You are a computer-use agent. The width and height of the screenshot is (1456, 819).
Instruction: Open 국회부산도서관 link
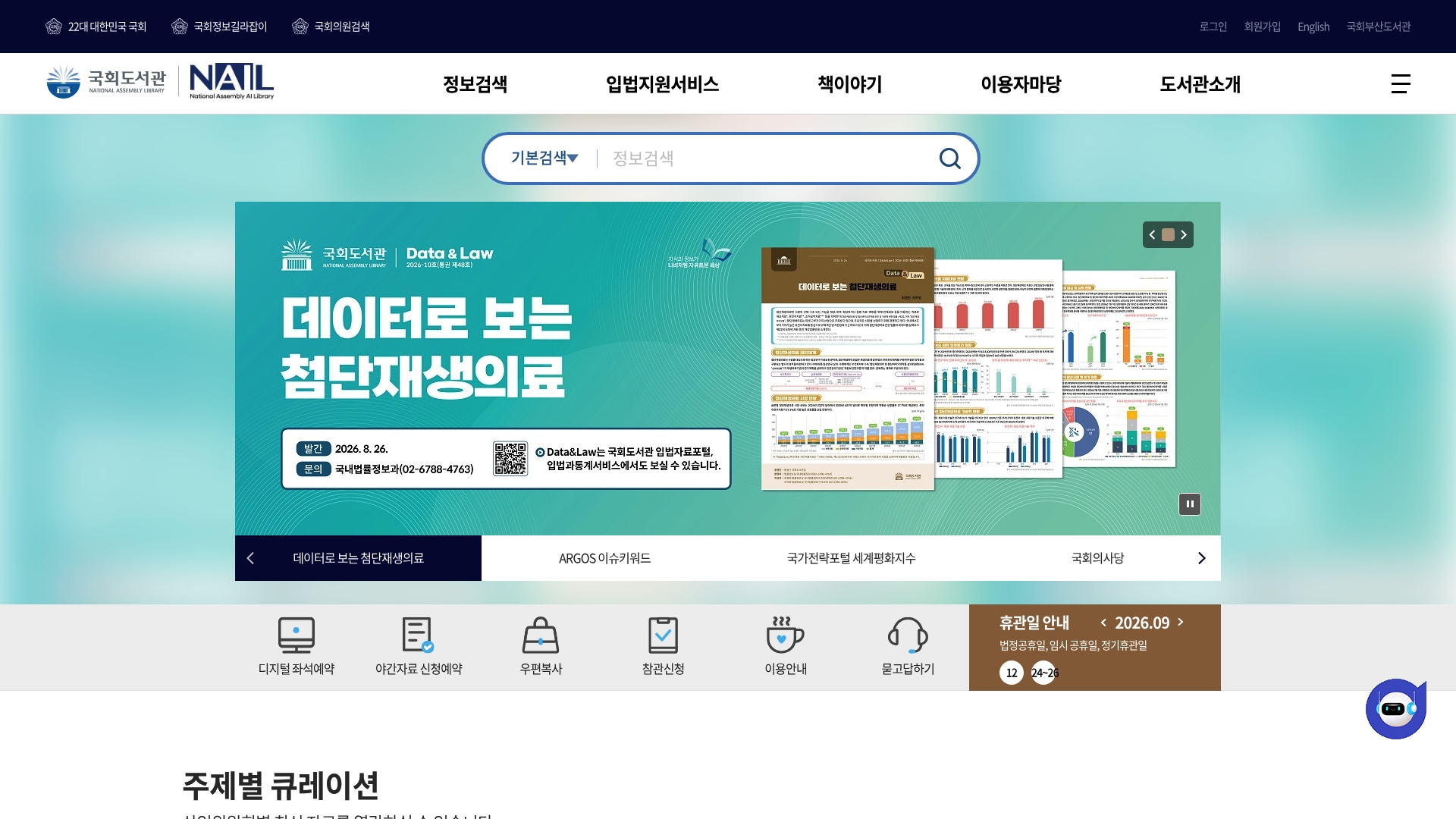pos(1378,27)
